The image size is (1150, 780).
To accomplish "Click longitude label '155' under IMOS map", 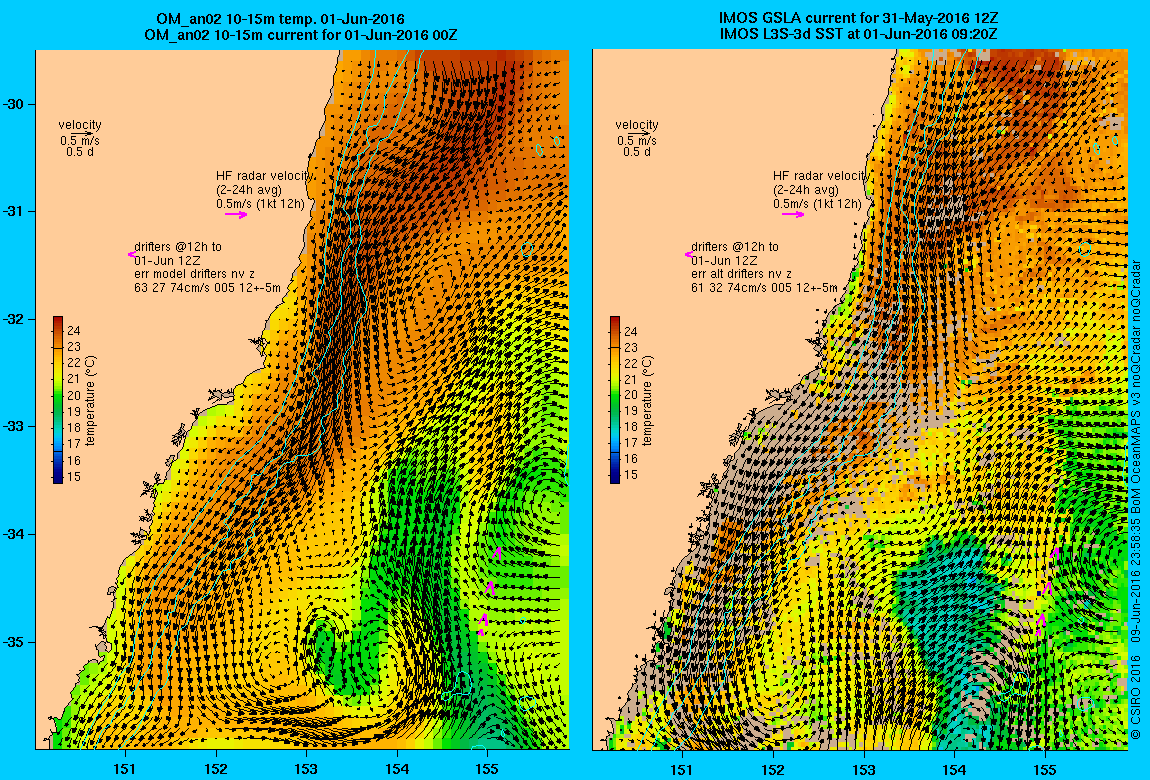I will coord(1044,769).
